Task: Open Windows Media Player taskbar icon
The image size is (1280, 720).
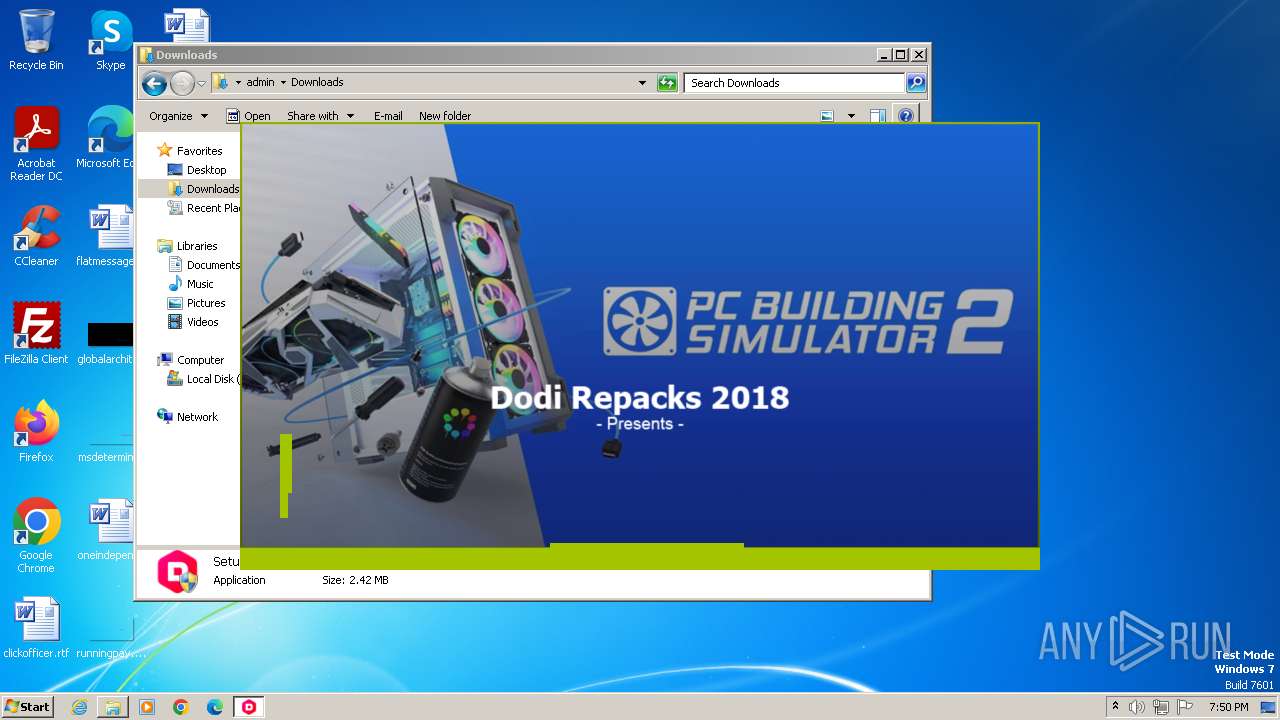Action: (x=147, y=707)
